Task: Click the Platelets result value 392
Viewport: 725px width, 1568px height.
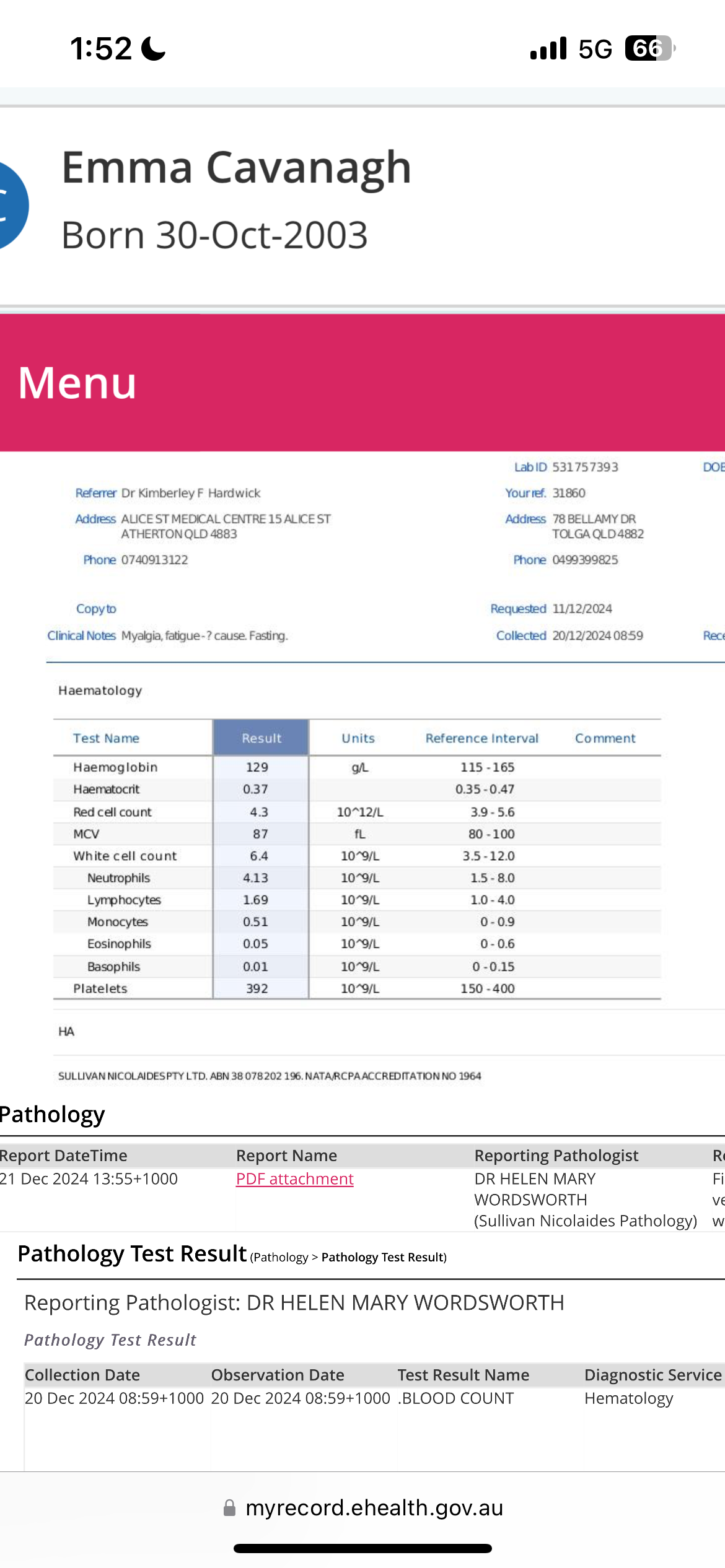Action: 257,988
